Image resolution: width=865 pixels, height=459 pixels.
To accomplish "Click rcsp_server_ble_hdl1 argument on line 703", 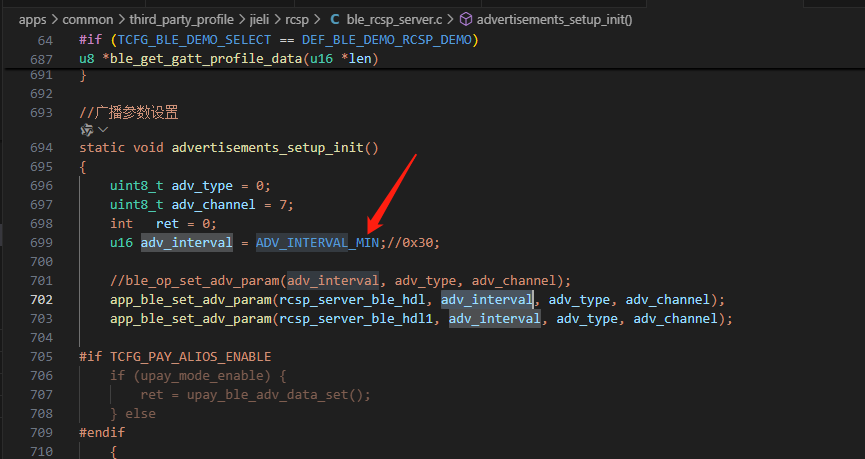I will click(356, 319).
